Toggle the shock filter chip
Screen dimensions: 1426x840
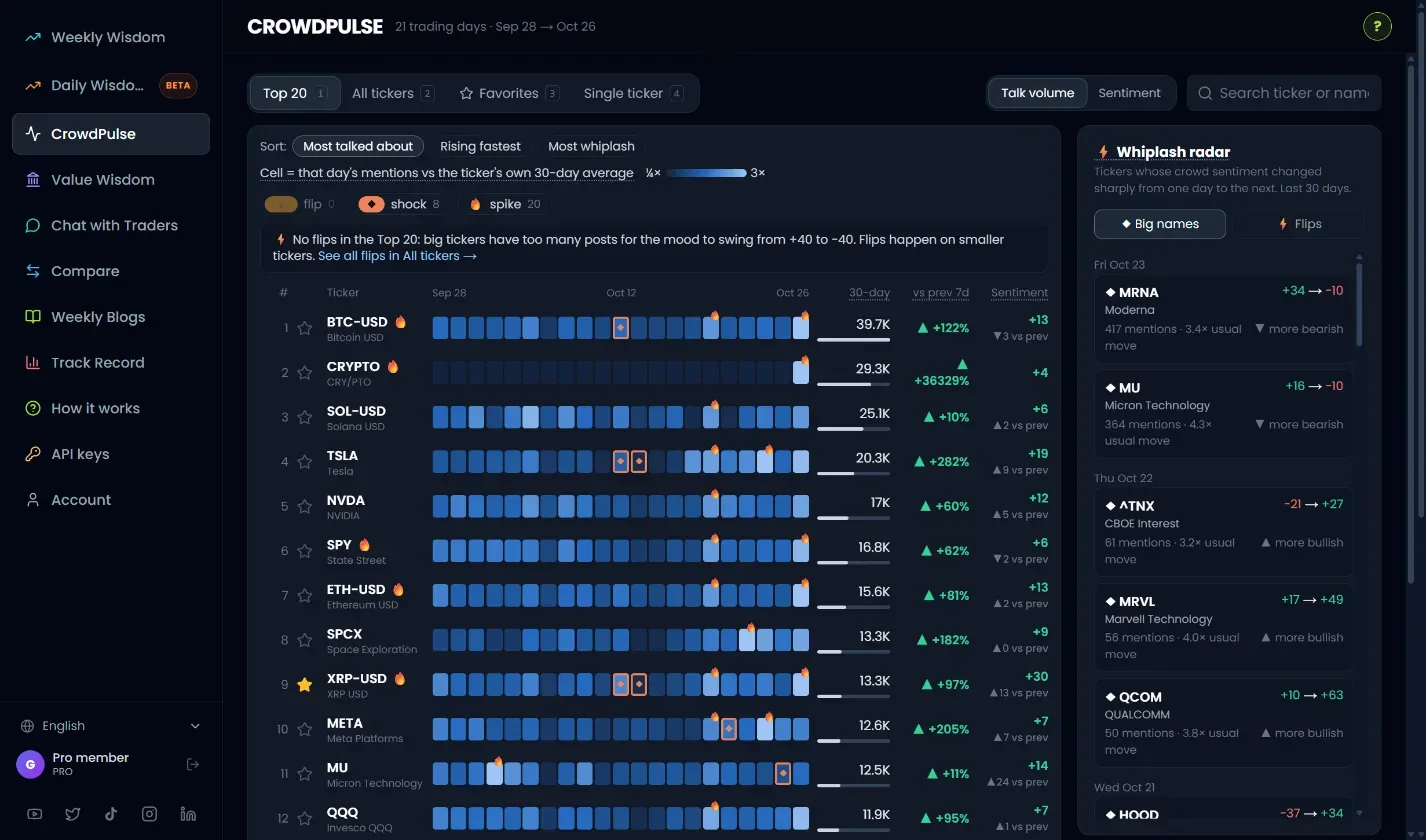click(402, 204)
